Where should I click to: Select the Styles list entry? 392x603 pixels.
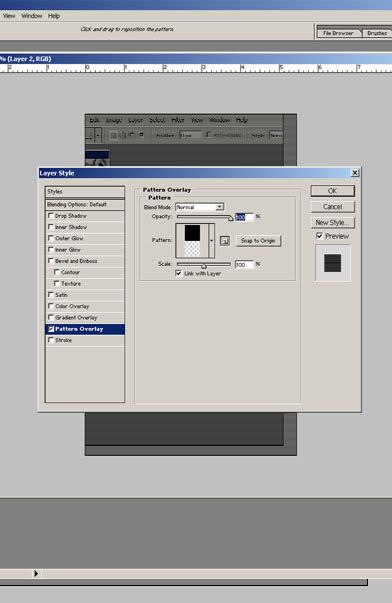tap(85, 192)
